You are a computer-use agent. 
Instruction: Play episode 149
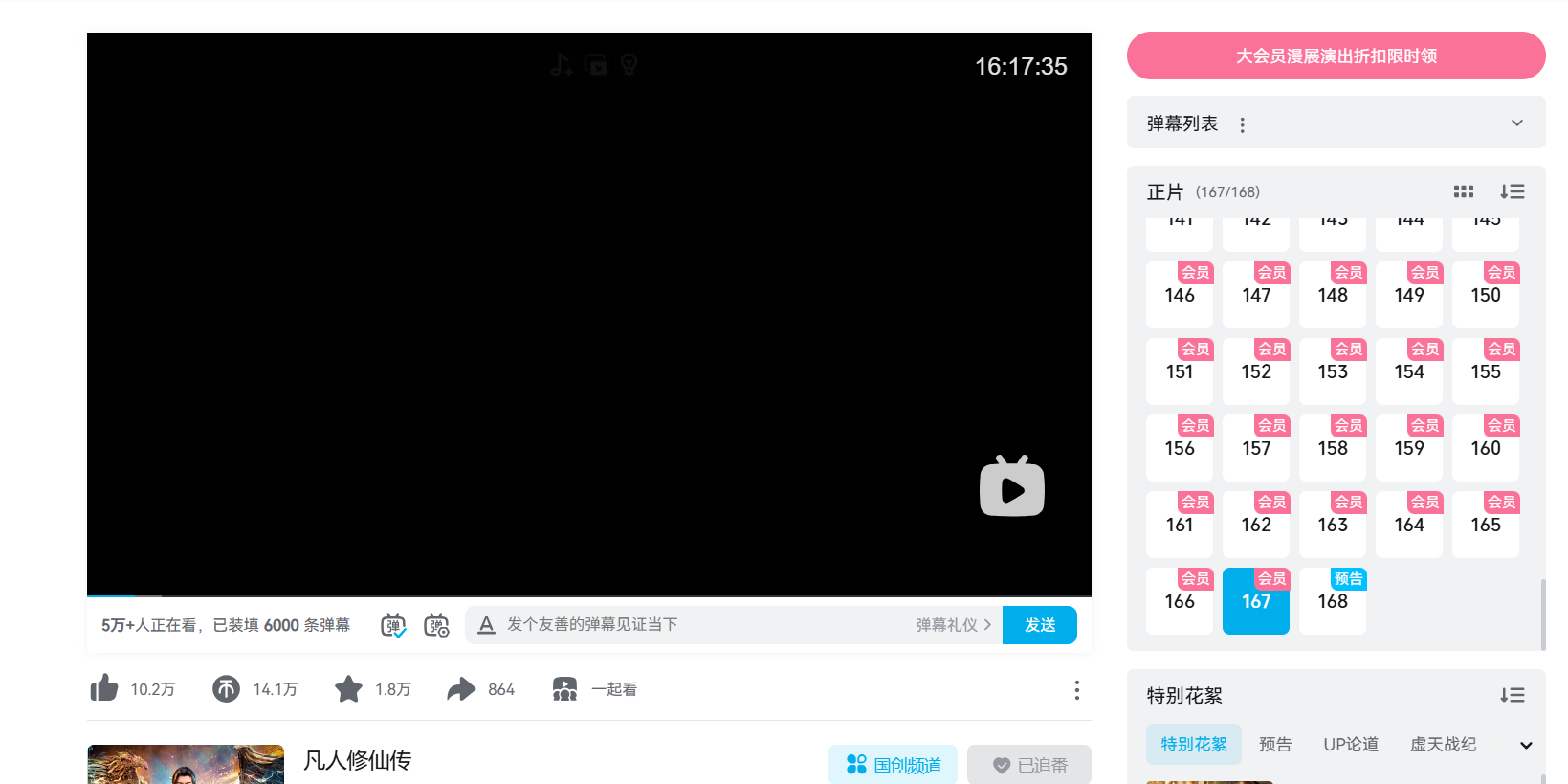1409,295
